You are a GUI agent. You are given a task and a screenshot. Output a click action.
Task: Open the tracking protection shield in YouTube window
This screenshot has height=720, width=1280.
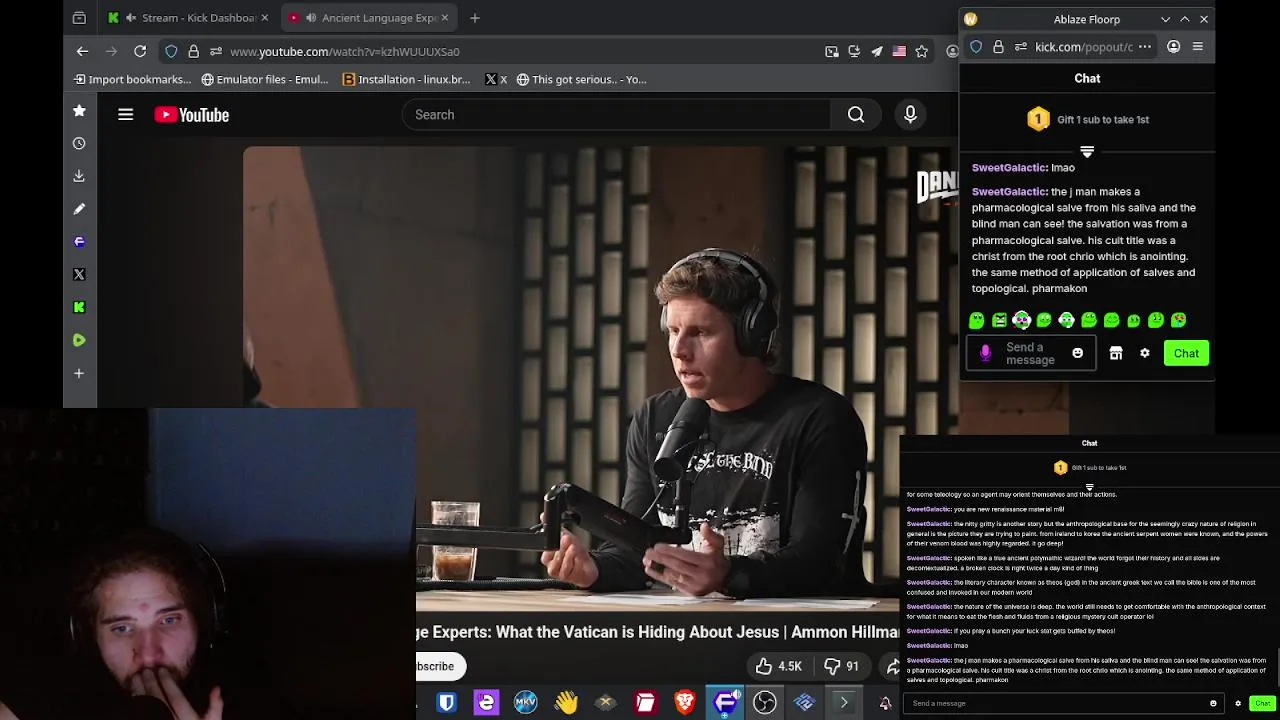tap(171, 51)
